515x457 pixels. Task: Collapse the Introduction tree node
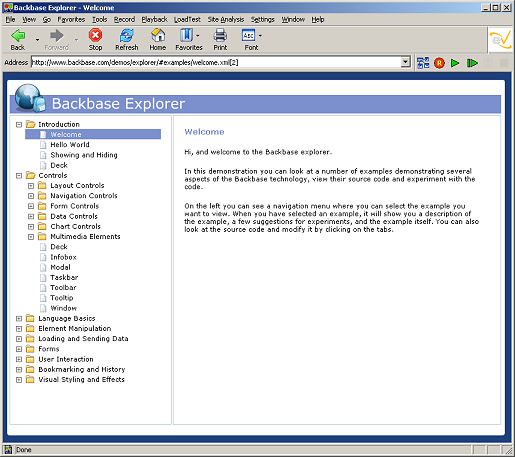(19, 125)
